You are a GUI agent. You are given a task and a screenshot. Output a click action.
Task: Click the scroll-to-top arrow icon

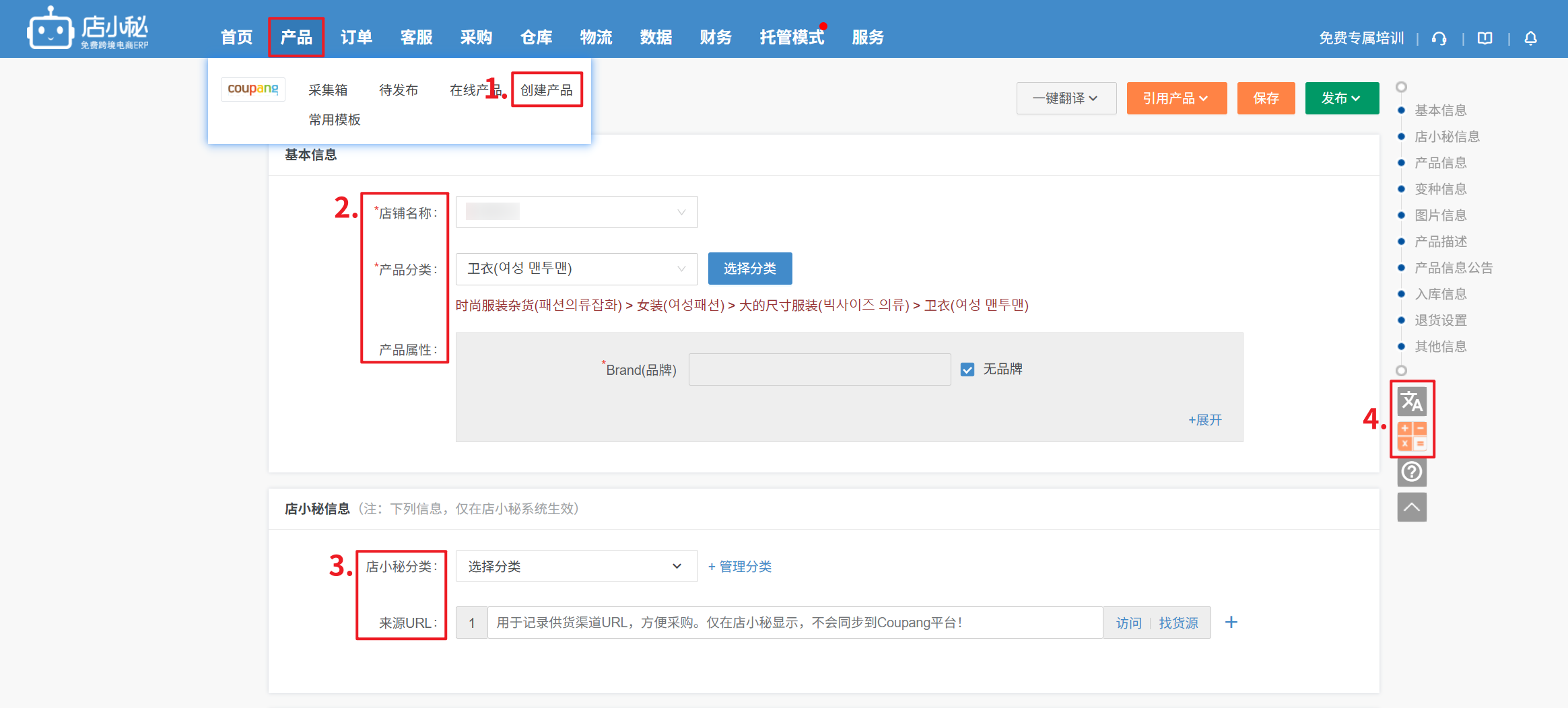pos(1412,507)
